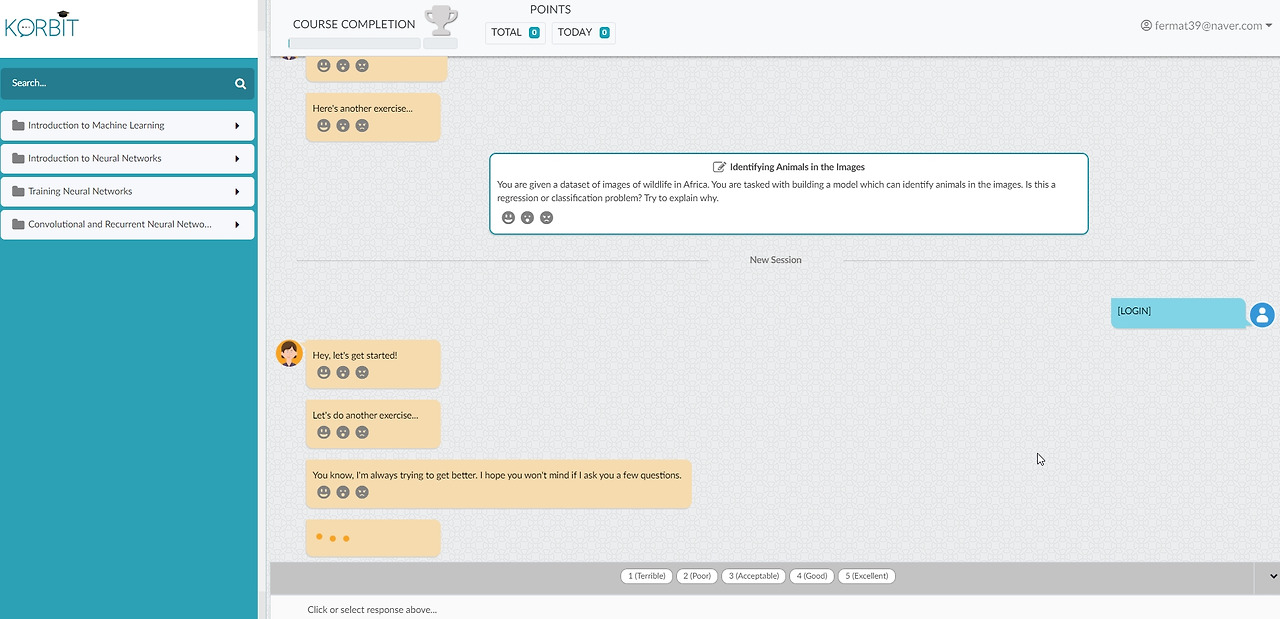React happy to 'Hey, let's get started!'

324,373
